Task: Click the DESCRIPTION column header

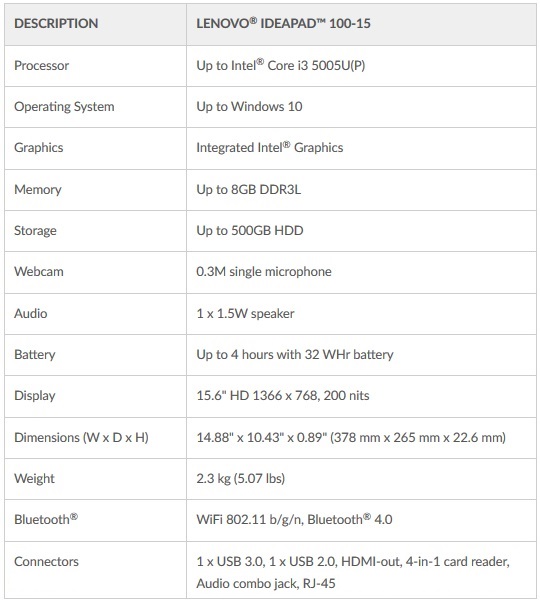Action: click(x=56, y=23)
